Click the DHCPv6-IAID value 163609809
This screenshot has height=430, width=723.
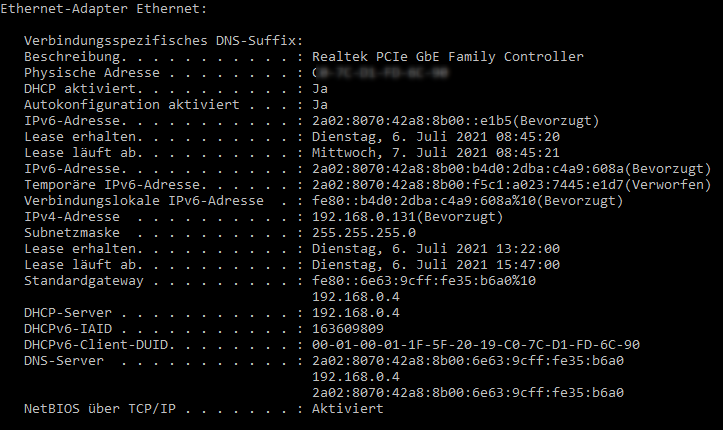click(347, 328)
